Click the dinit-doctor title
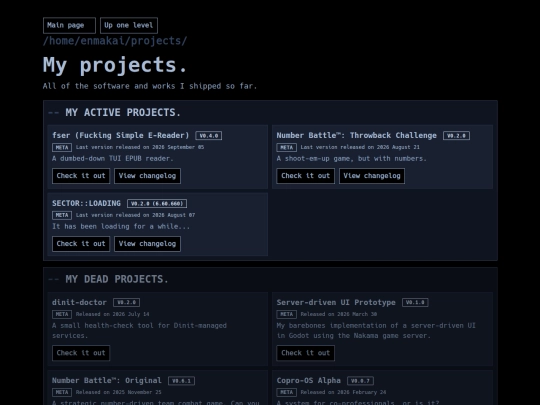Viewport: 540px width, 405px height. click(x=79, y=302)
